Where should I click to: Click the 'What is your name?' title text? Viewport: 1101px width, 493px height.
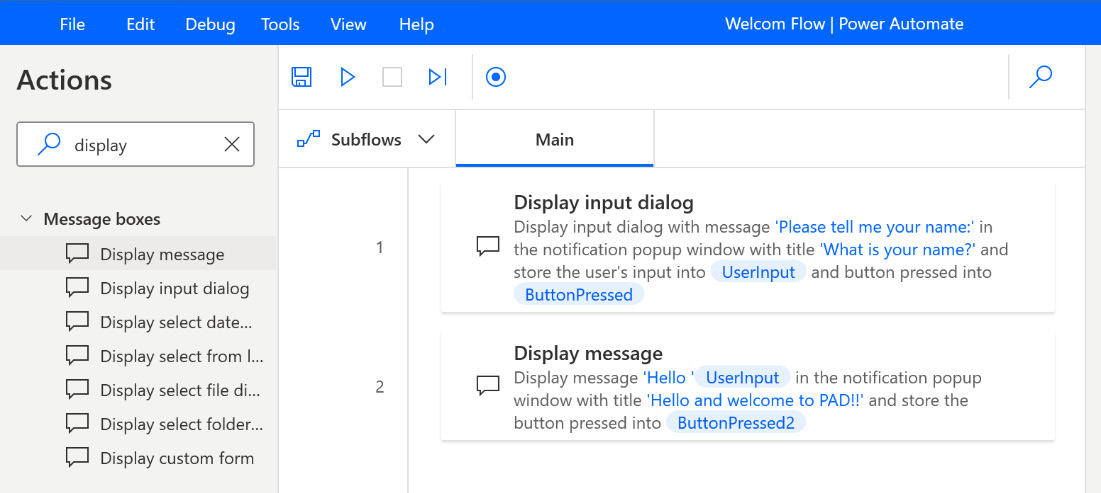[898, 249]
